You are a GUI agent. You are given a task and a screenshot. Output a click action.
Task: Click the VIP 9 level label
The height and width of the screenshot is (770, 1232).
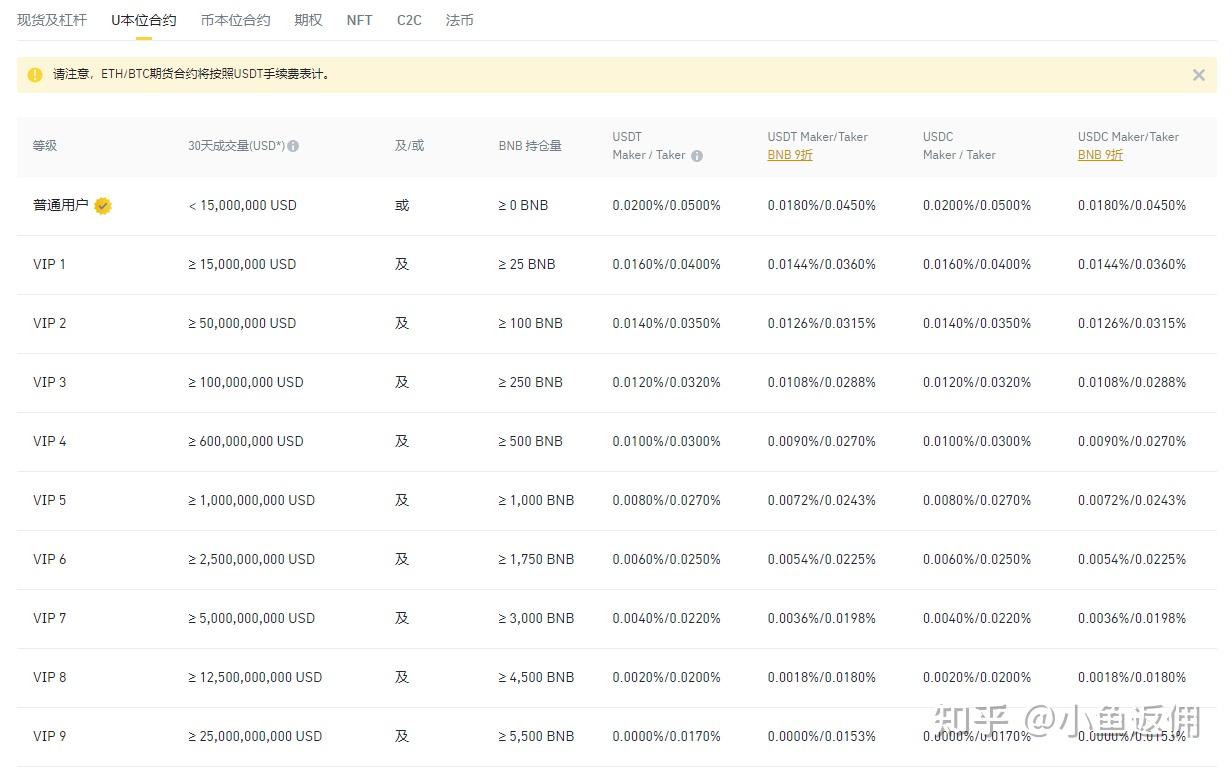point(50,737)
